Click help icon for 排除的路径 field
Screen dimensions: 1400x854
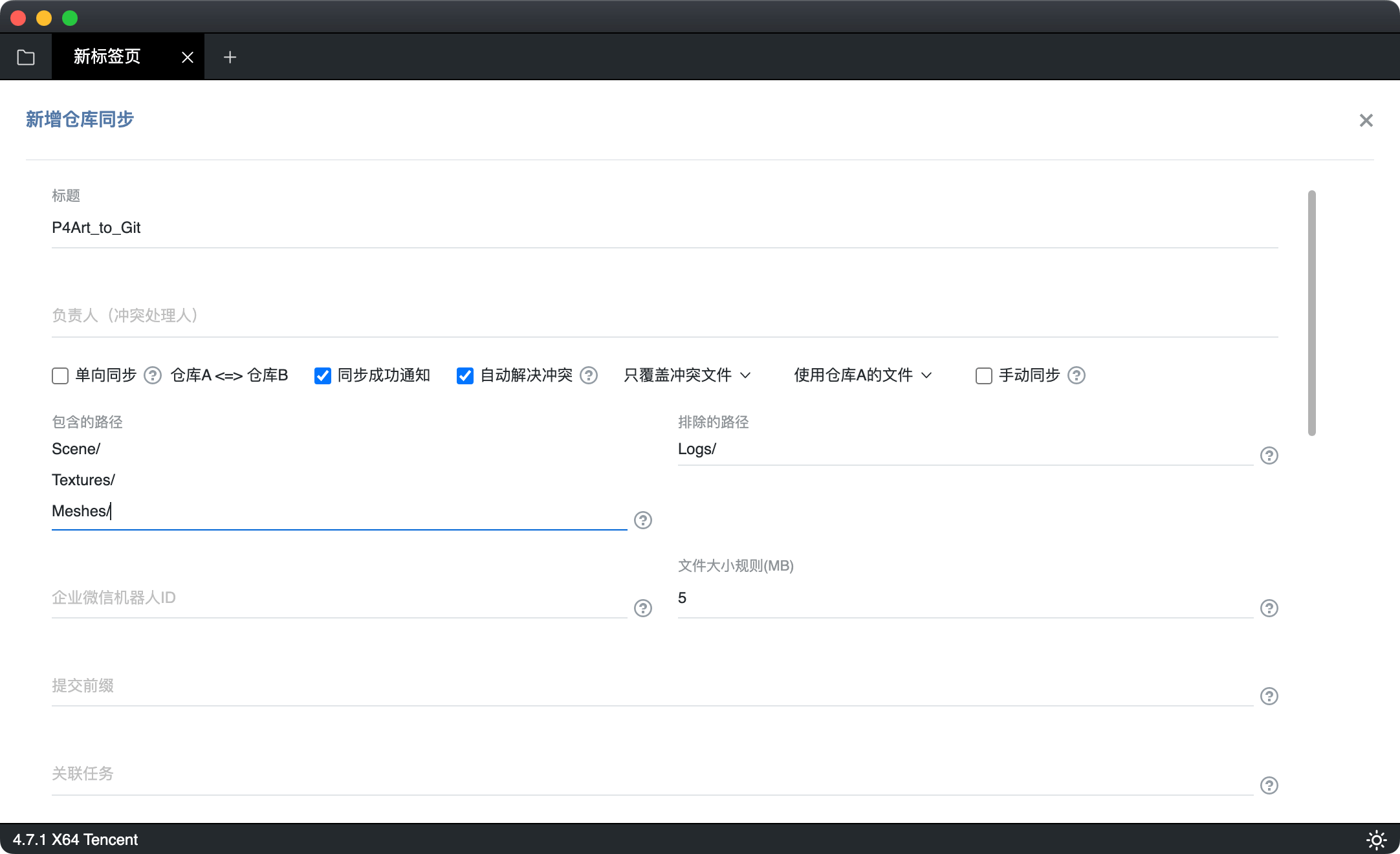(x=1269, y=455)
